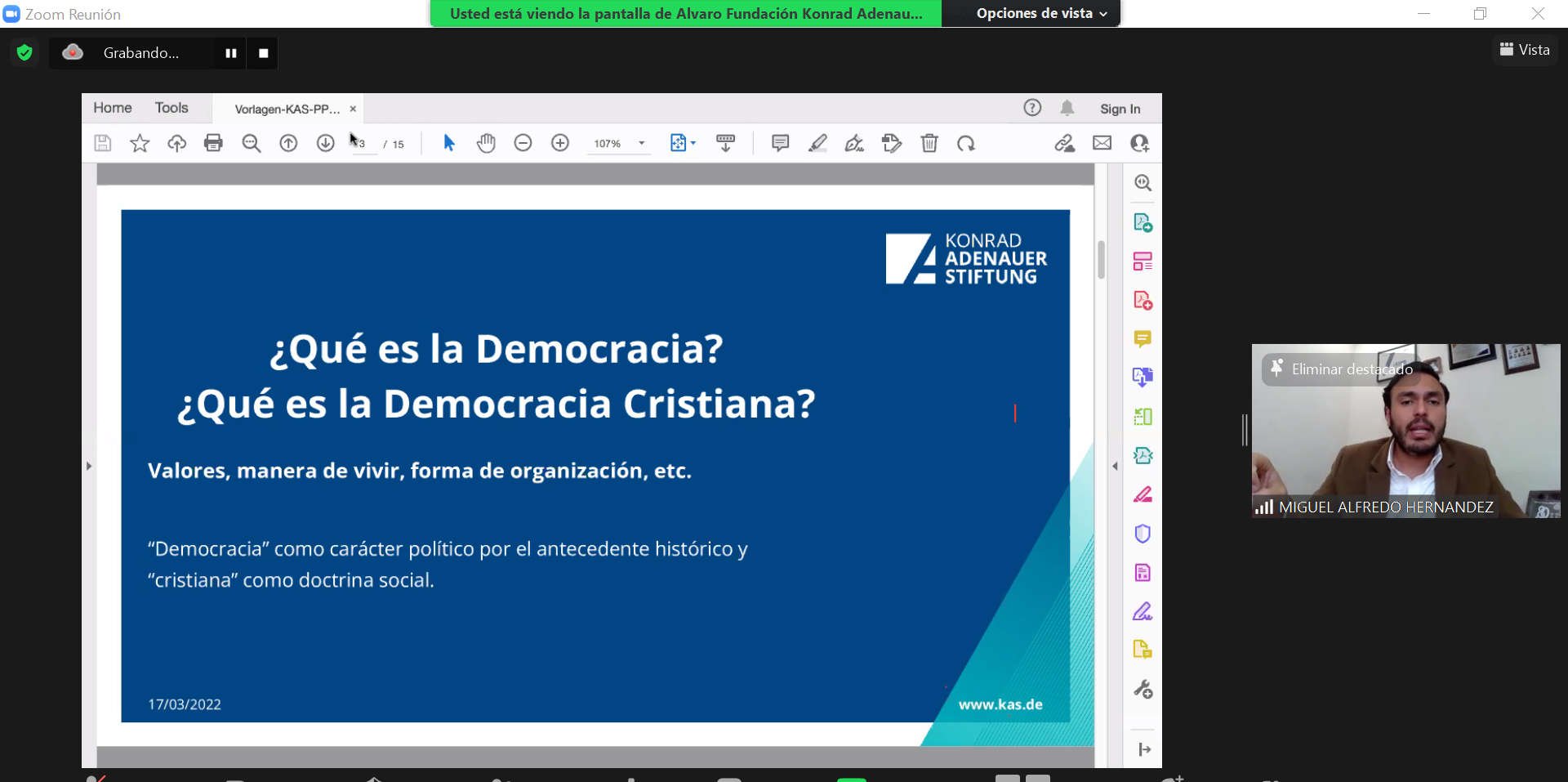Click the zoom in plus icon
Image resolution: width=1568 pixels, height=782 pixels.
click(560, 143)
